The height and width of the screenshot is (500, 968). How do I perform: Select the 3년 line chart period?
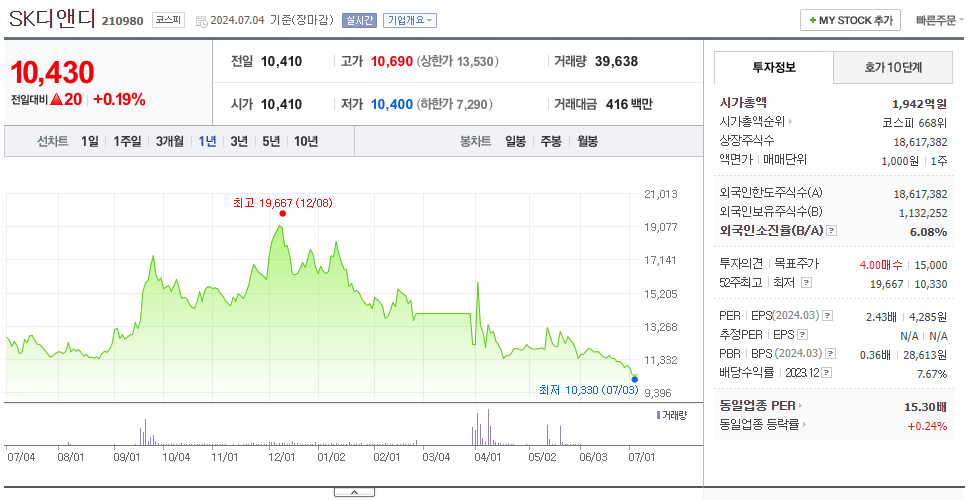(x=239, y=141)
